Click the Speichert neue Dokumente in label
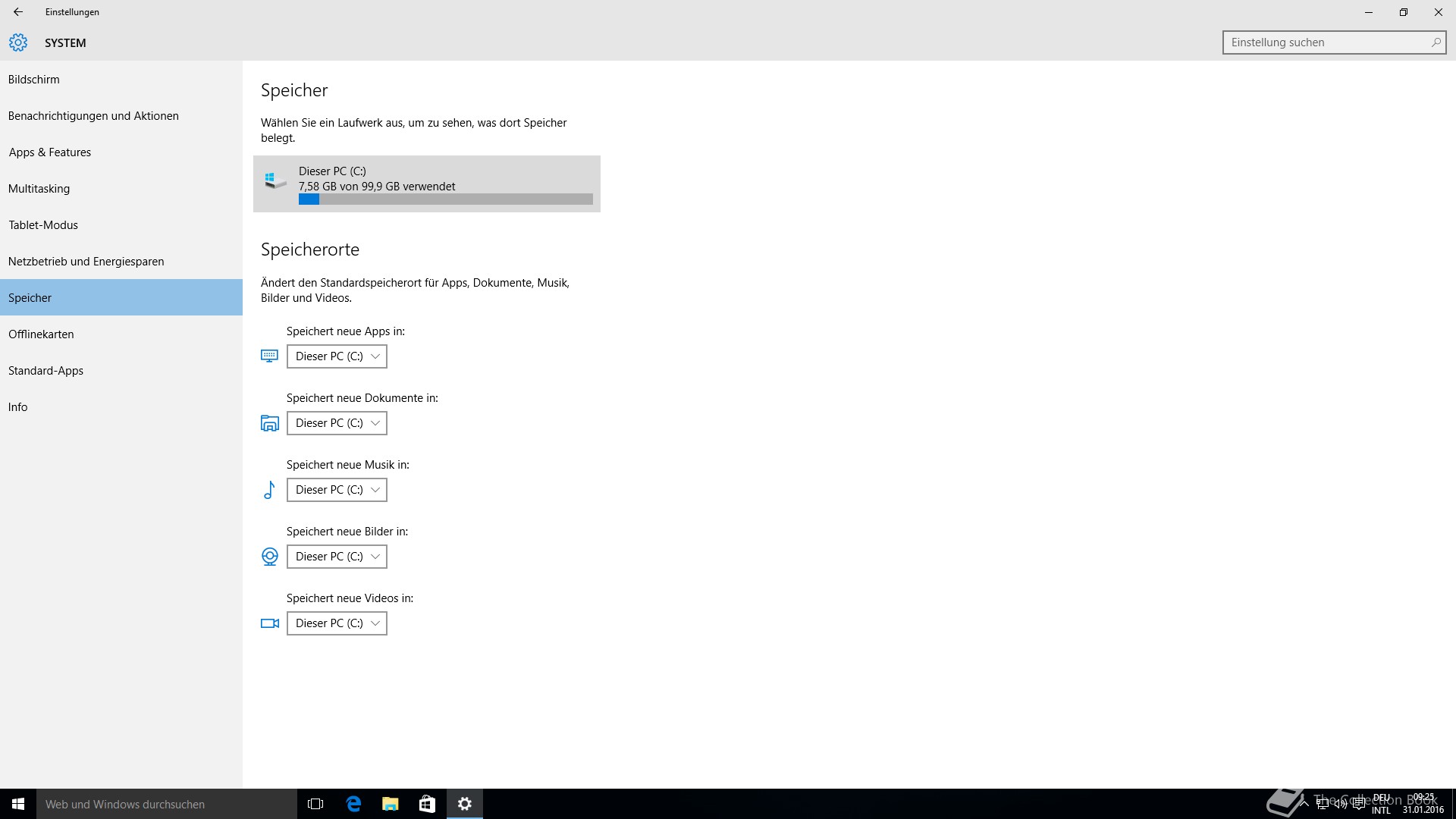Screen dimensions: 1456x819 click(x=362, y=398)
